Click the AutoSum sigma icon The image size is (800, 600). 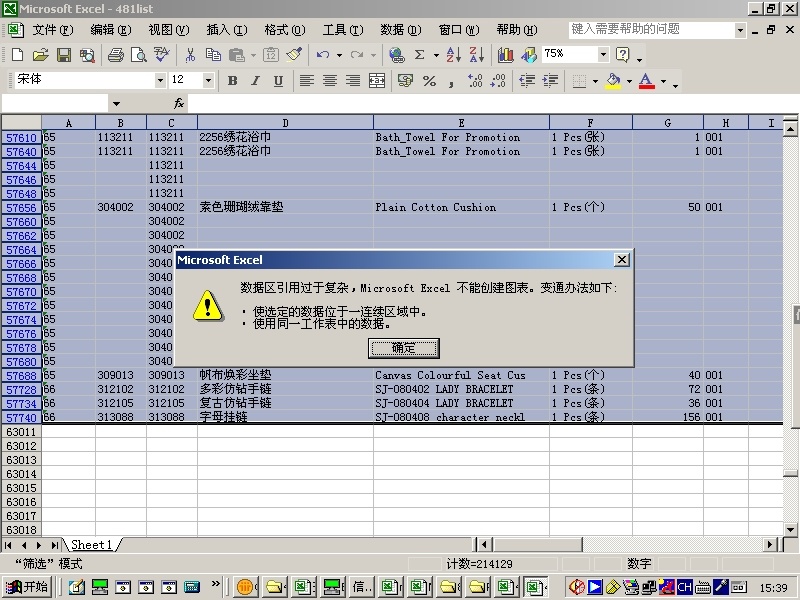pos(420,55)
